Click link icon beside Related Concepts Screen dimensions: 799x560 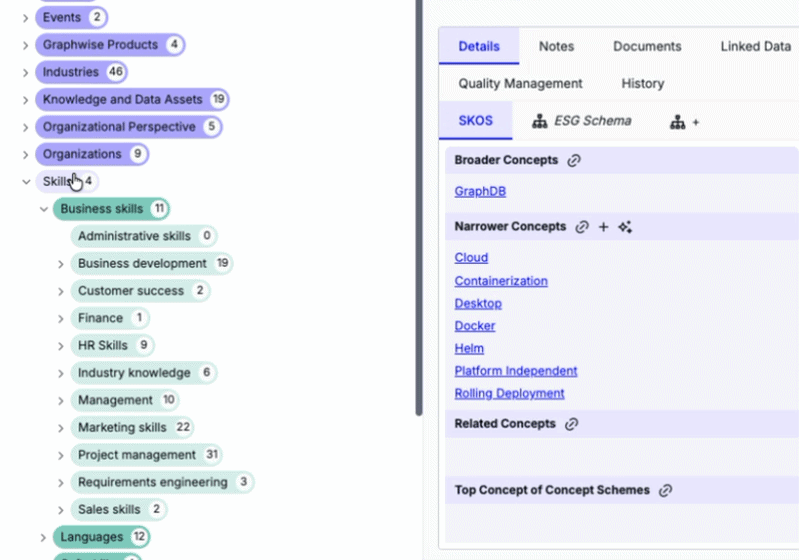[x=571, y=424]
